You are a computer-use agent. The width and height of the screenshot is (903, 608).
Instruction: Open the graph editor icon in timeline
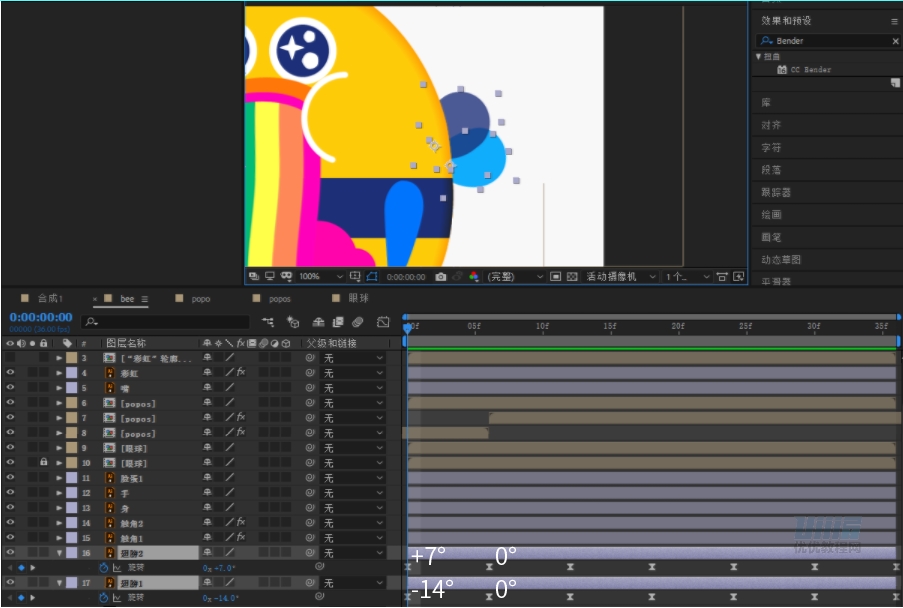(384, 322)
